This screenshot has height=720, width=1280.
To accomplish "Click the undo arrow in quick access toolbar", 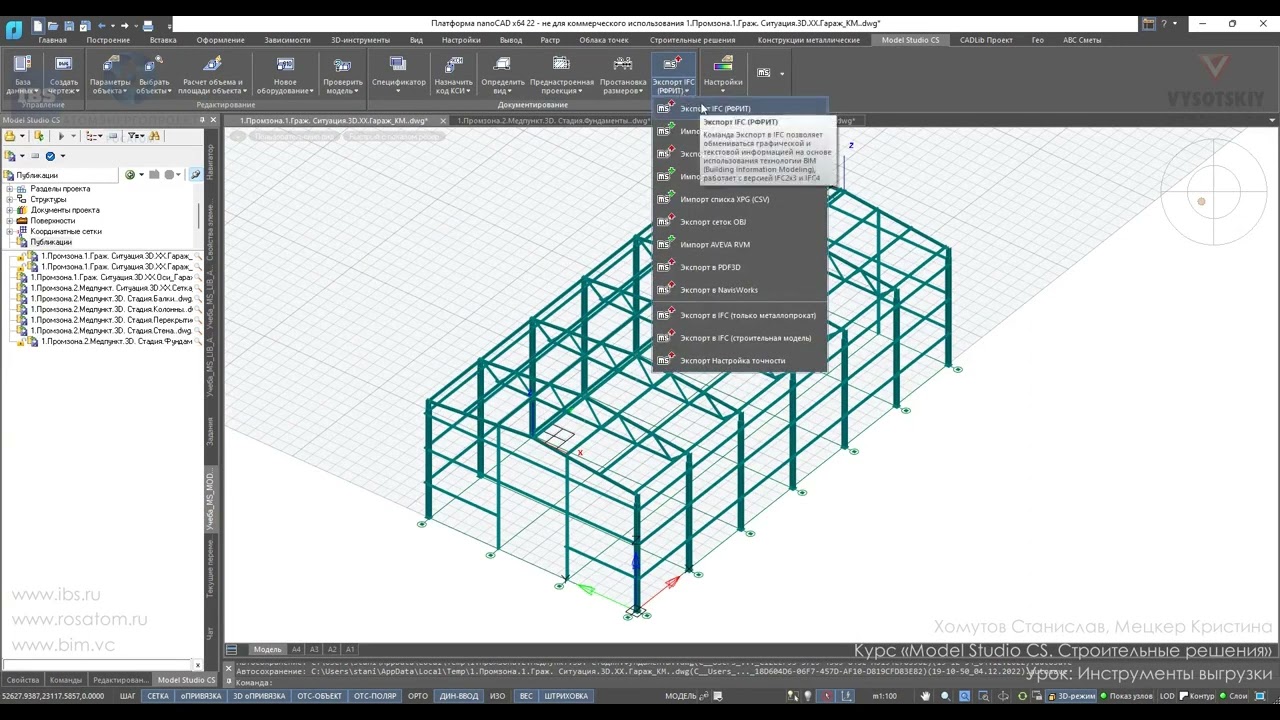I will [102, 25].
